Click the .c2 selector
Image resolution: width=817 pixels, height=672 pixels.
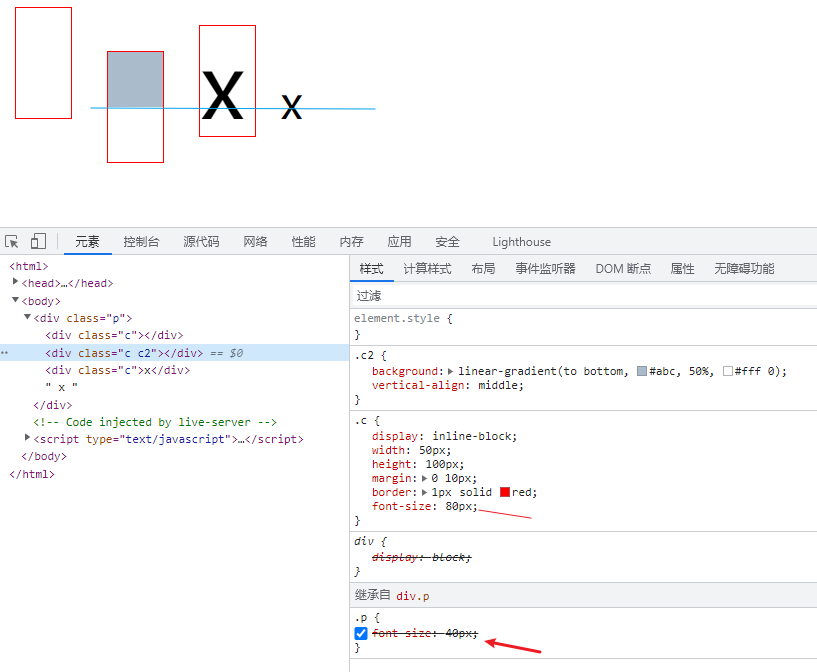coord(364,355)
